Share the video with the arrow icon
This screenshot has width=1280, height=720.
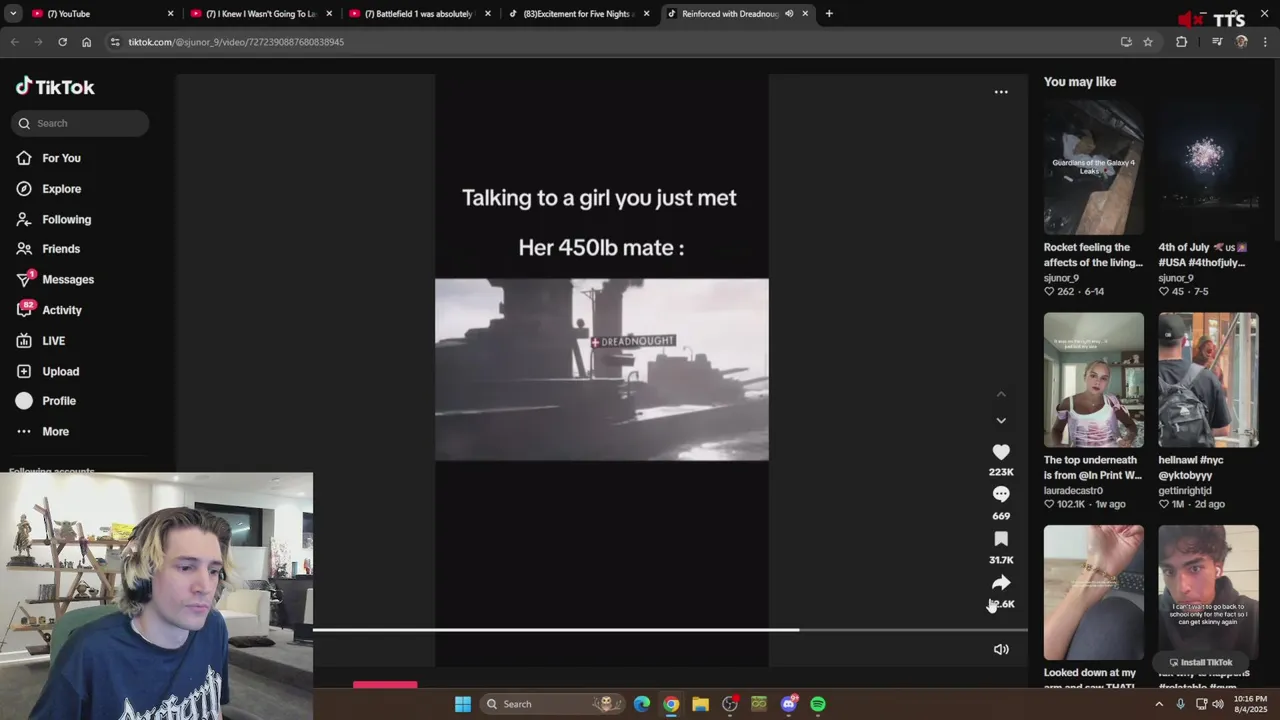tap(1001, 583)
